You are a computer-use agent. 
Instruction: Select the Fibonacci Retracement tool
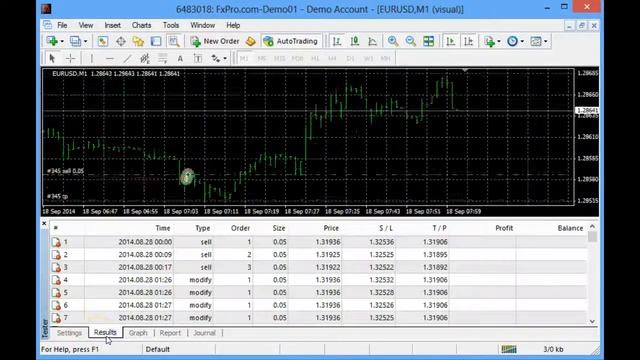click(162, 58)
